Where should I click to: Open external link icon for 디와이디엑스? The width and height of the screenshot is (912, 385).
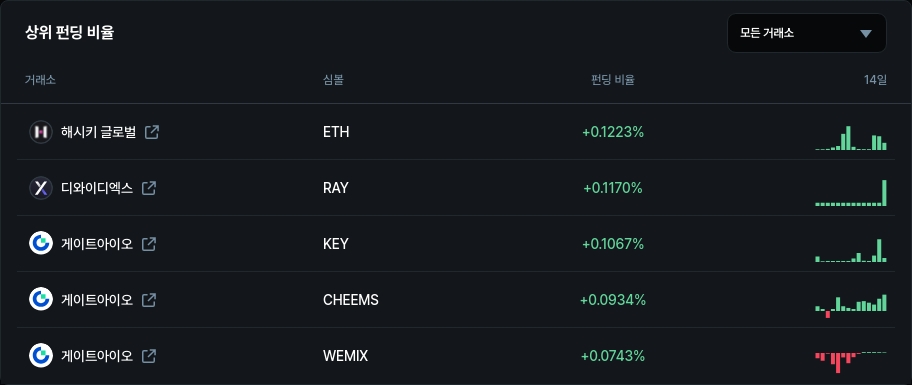point(149,188)
